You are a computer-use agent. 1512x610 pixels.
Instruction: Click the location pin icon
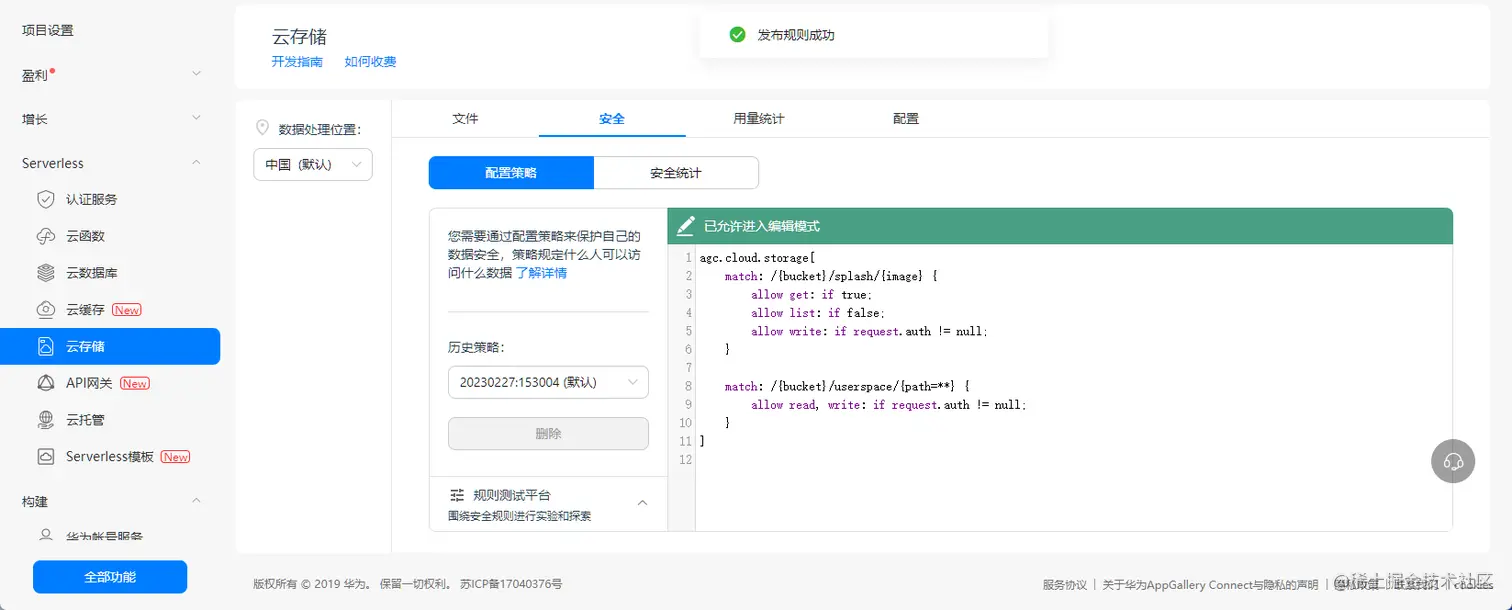pos(262,127)
